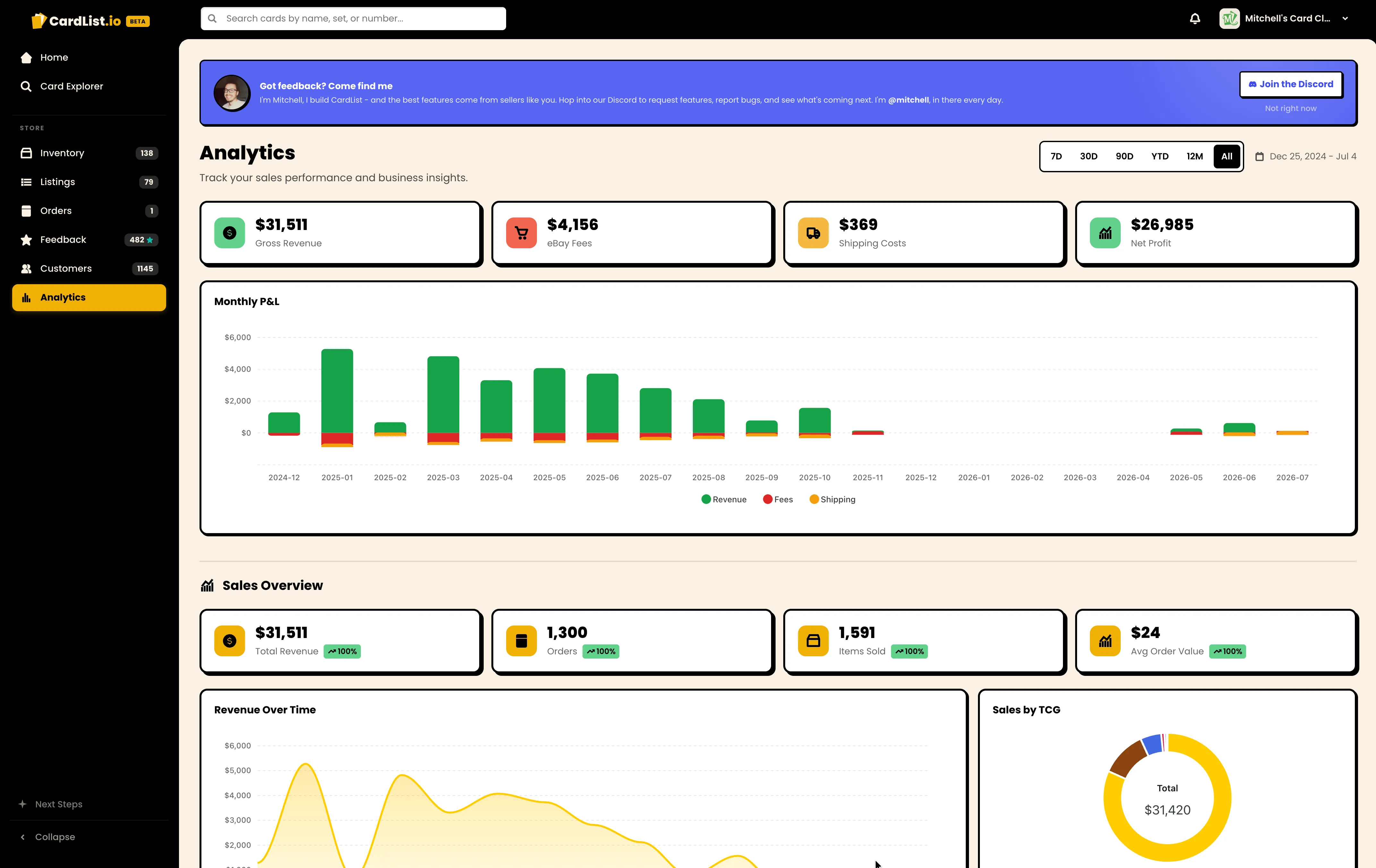Click the Net Profit chart icon

tap(1105, 233)
